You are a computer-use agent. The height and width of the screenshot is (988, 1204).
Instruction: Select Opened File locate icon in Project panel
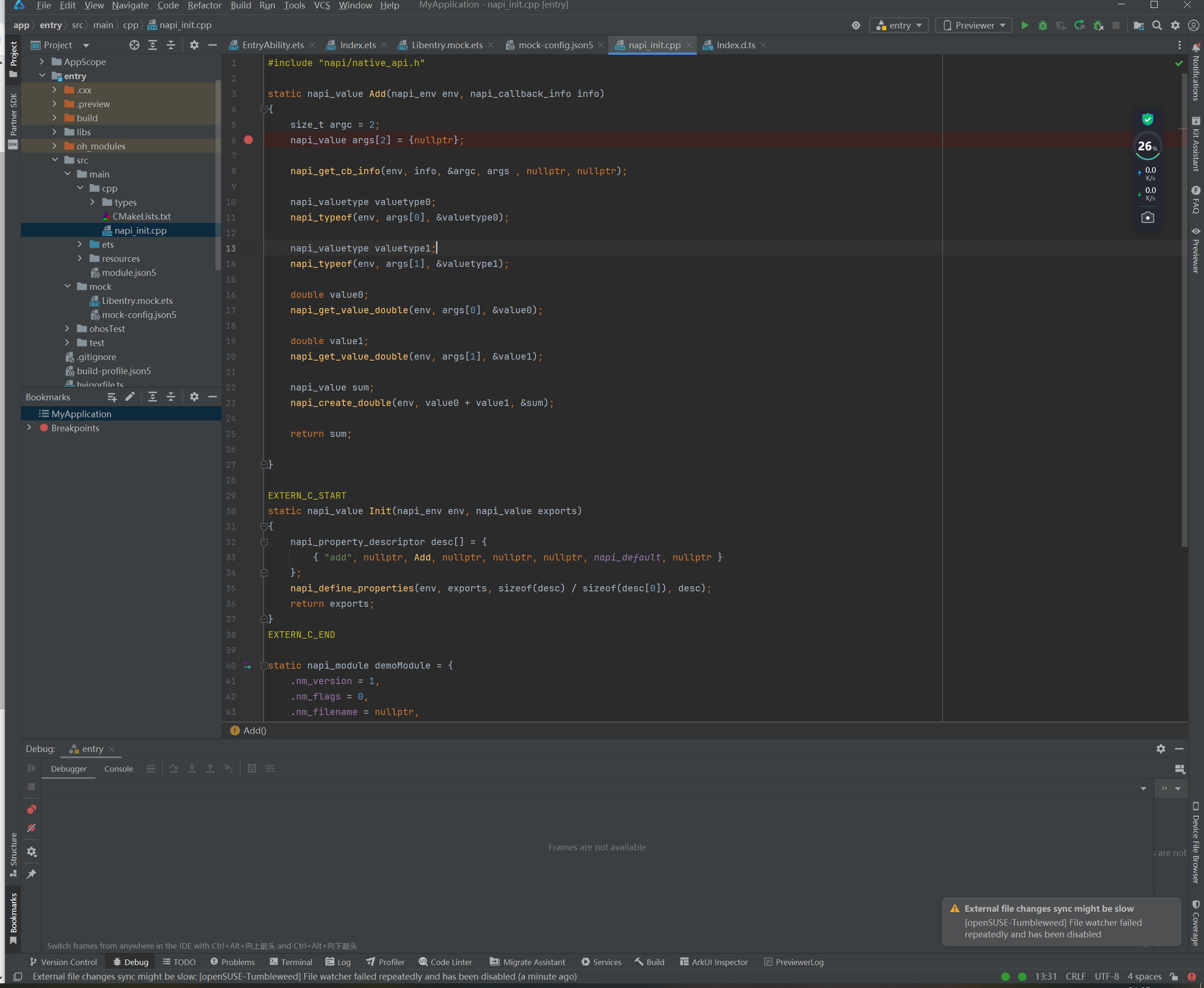pyautogui.click(x=134, y=45)
